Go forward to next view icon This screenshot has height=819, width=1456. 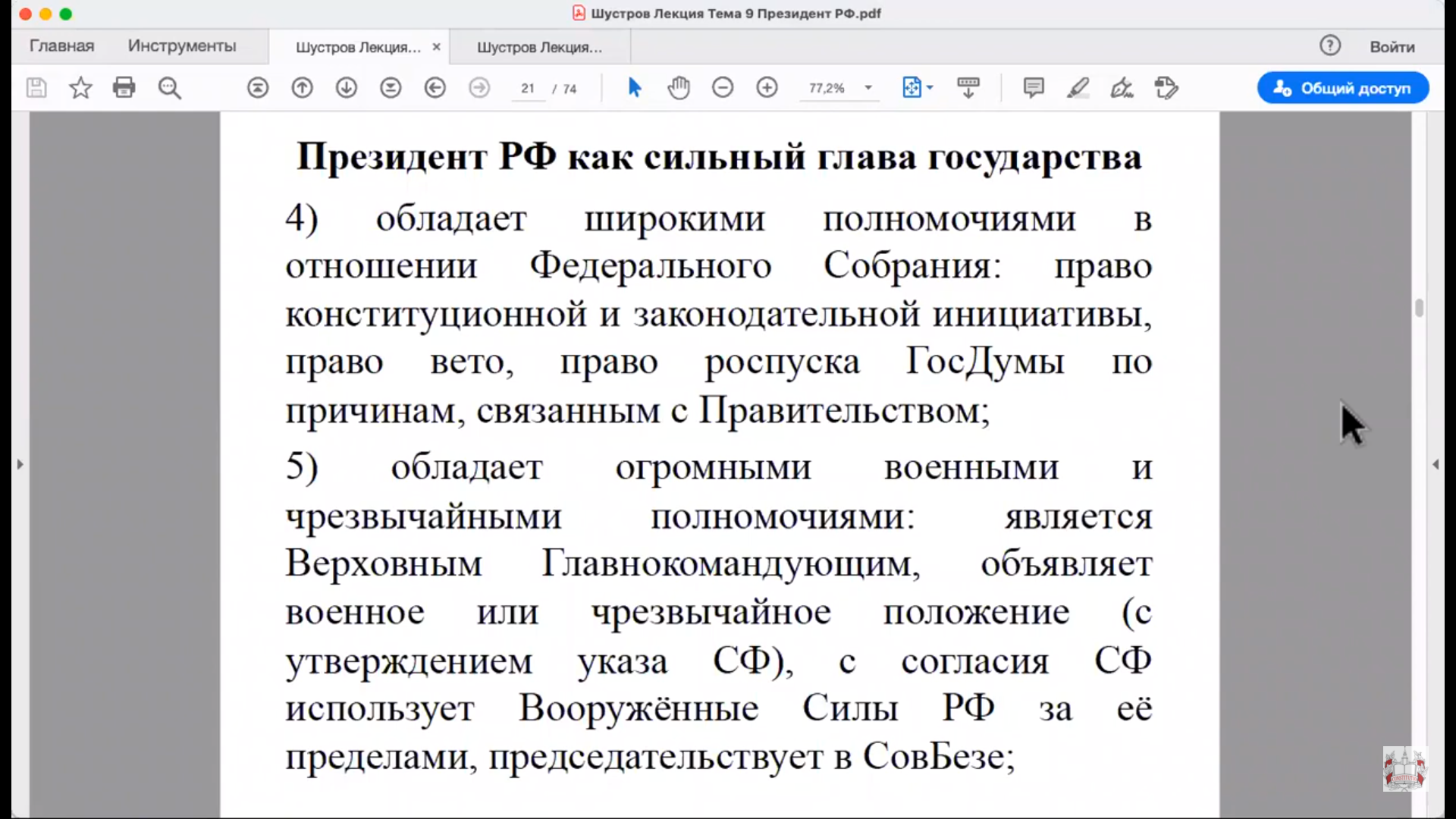click(479, 88)
